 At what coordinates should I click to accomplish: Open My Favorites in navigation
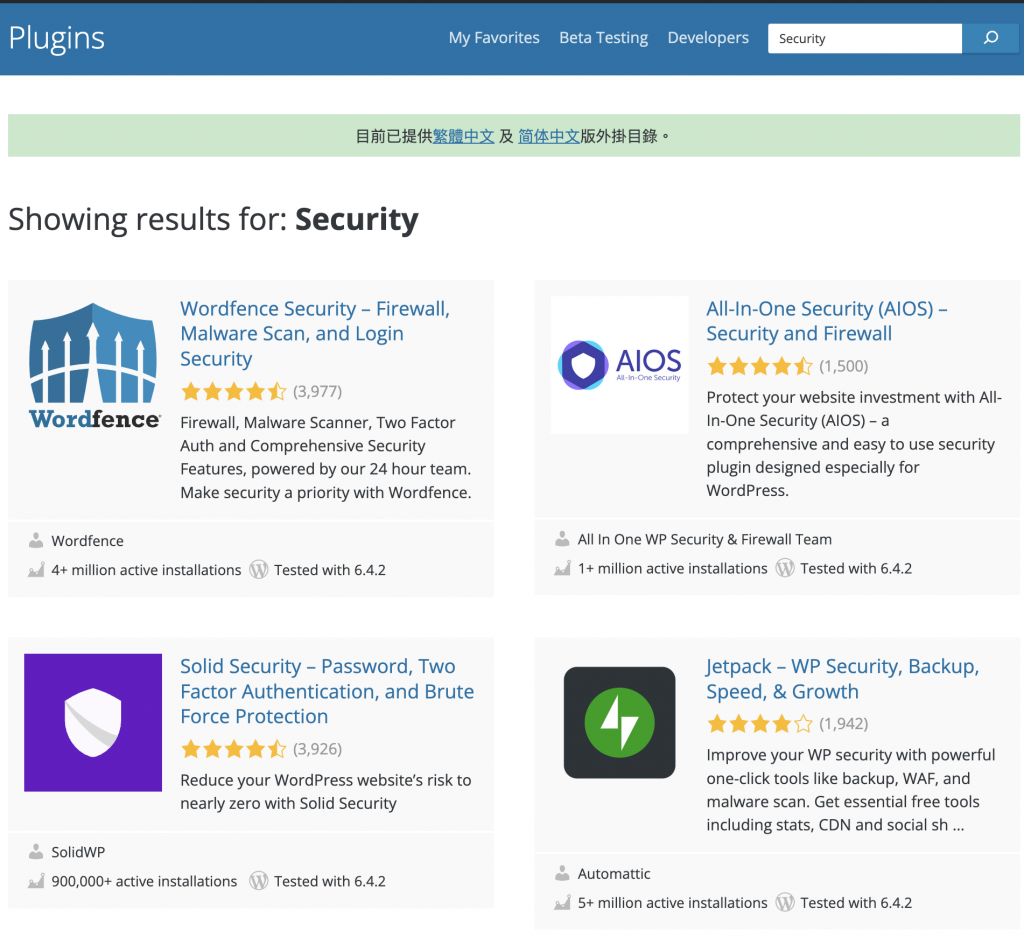[494, 38]
